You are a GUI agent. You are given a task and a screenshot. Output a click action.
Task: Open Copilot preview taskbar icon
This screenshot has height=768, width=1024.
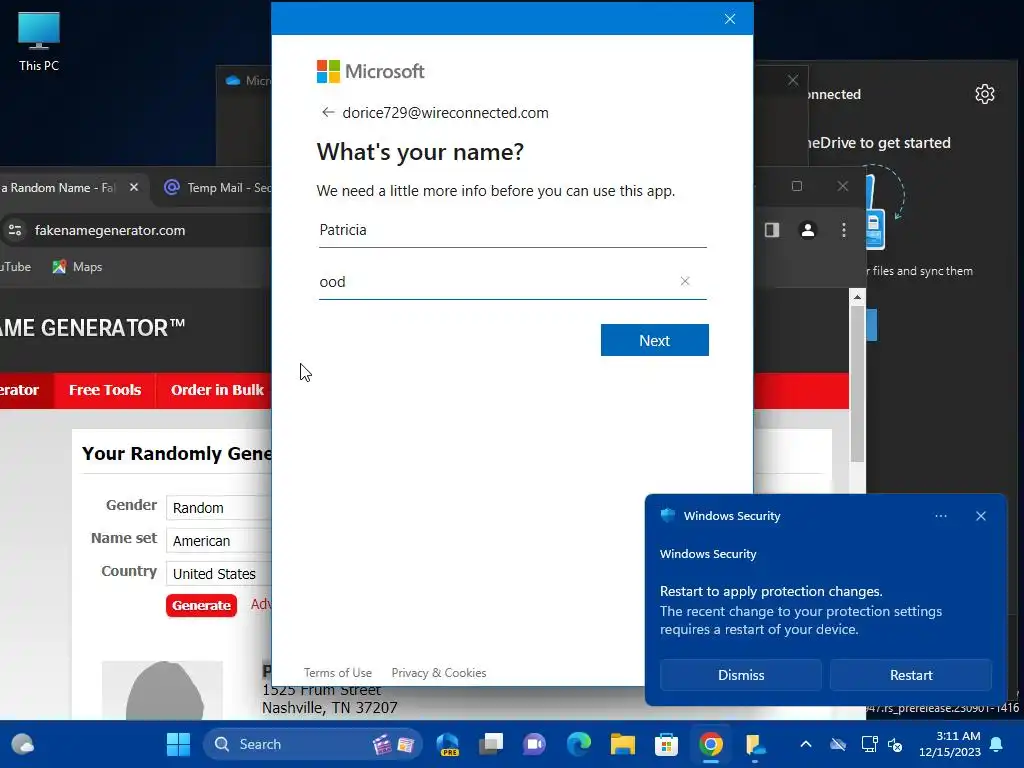click(x=448, y=744)
